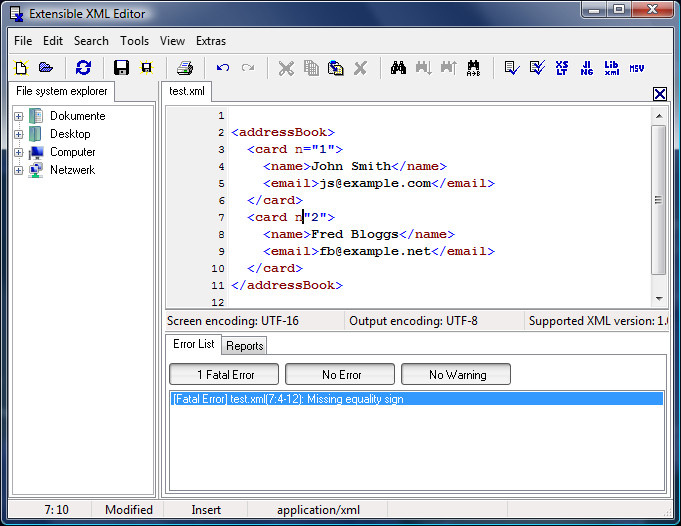This screenshot has height=526, width=681.
Task: Click the Open file folder icon
Action: click(46, 68)
